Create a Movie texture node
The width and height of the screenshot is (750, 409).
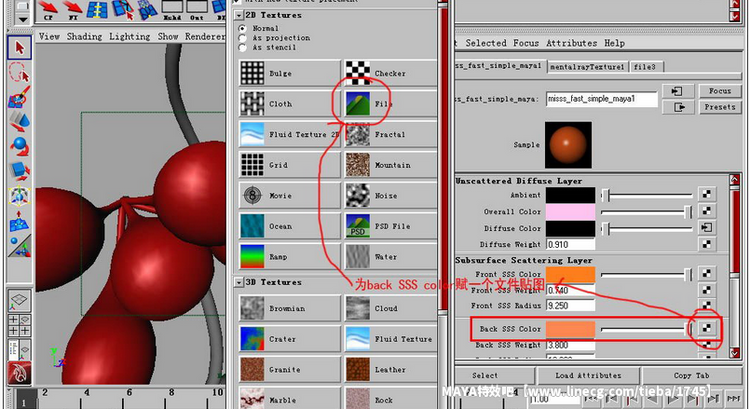(288, 196)
